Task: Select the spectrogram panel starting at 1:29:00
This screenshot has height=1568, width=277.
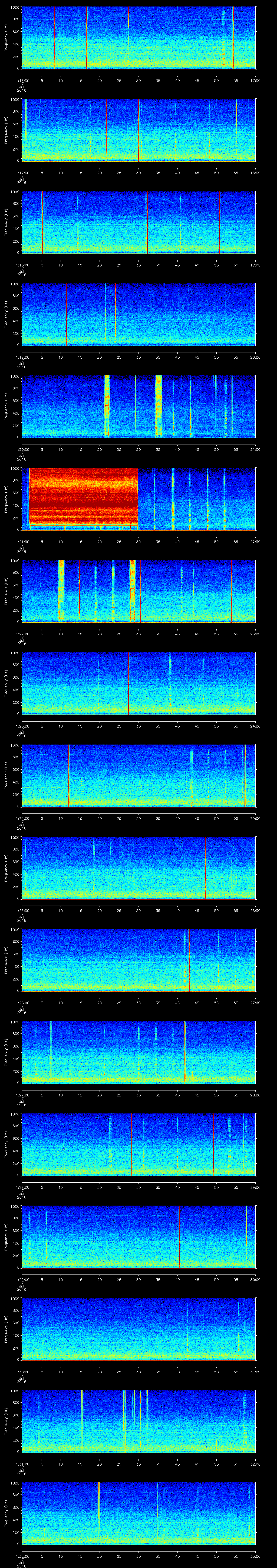Action: pos(138,1237)
